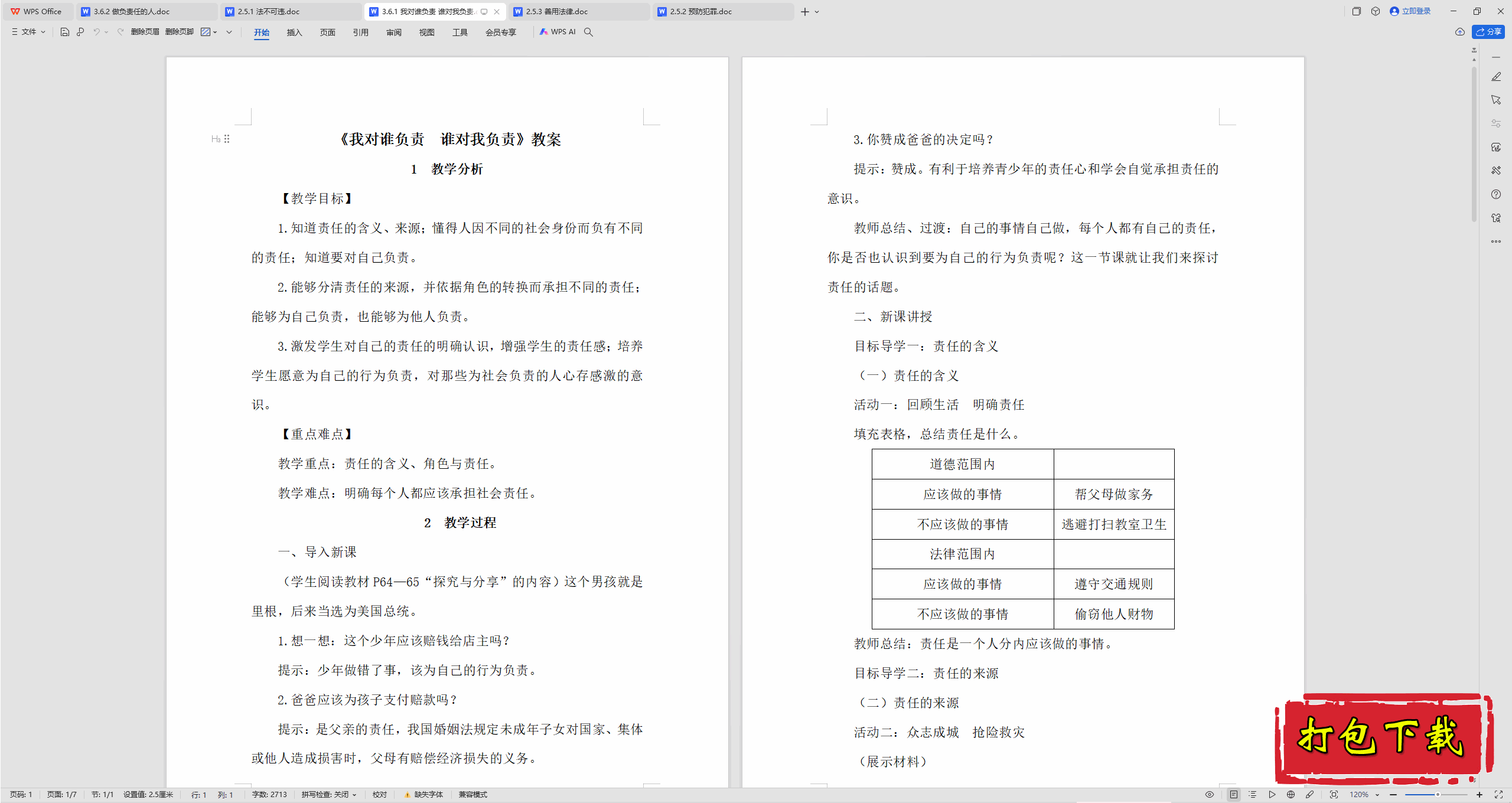1512x803 pixels.
Task: Click the cube icon near login
Action: [1376, 11]
